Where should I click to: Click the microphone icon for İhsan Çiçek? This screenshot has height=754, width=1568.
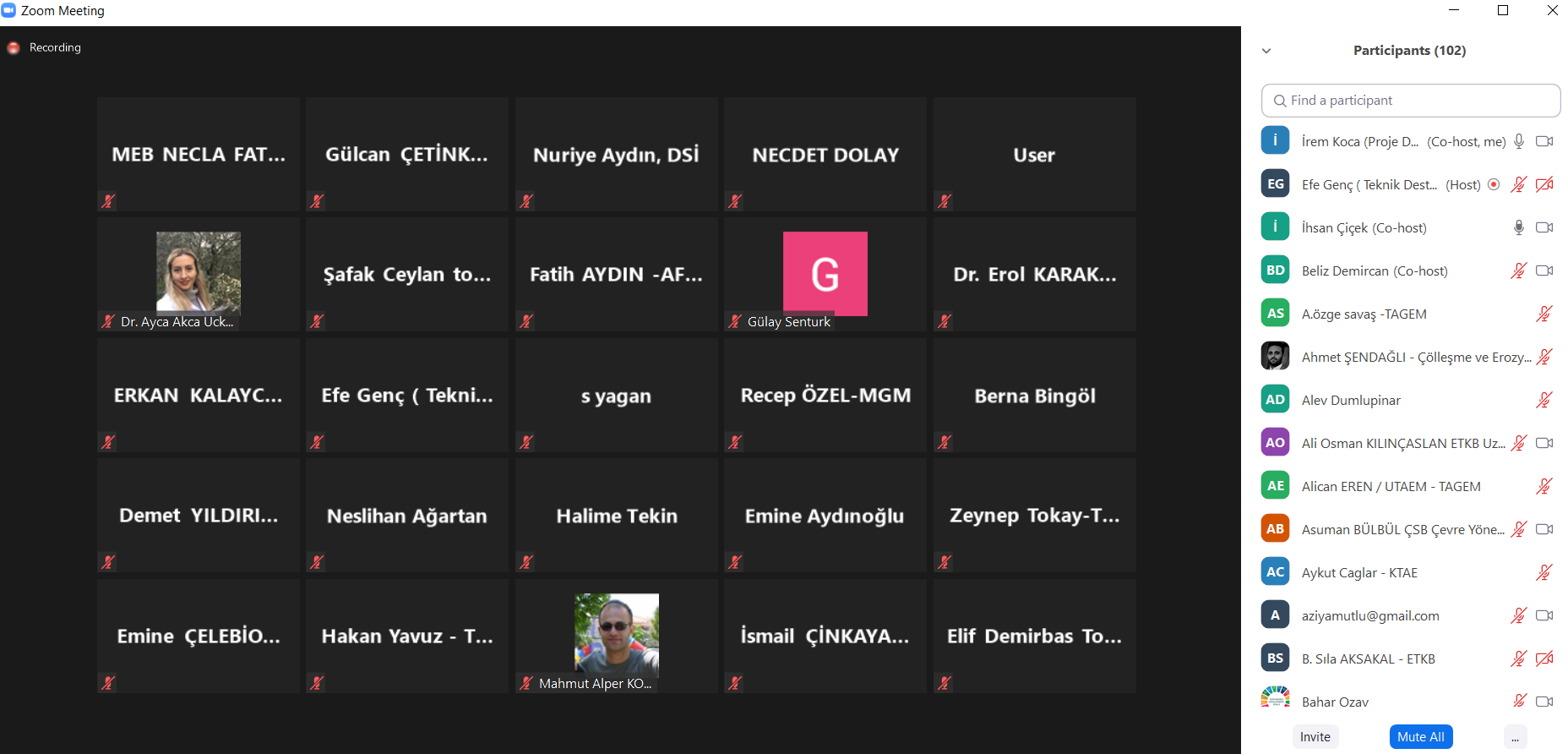pyautogui.click(x=1519, y=227)
